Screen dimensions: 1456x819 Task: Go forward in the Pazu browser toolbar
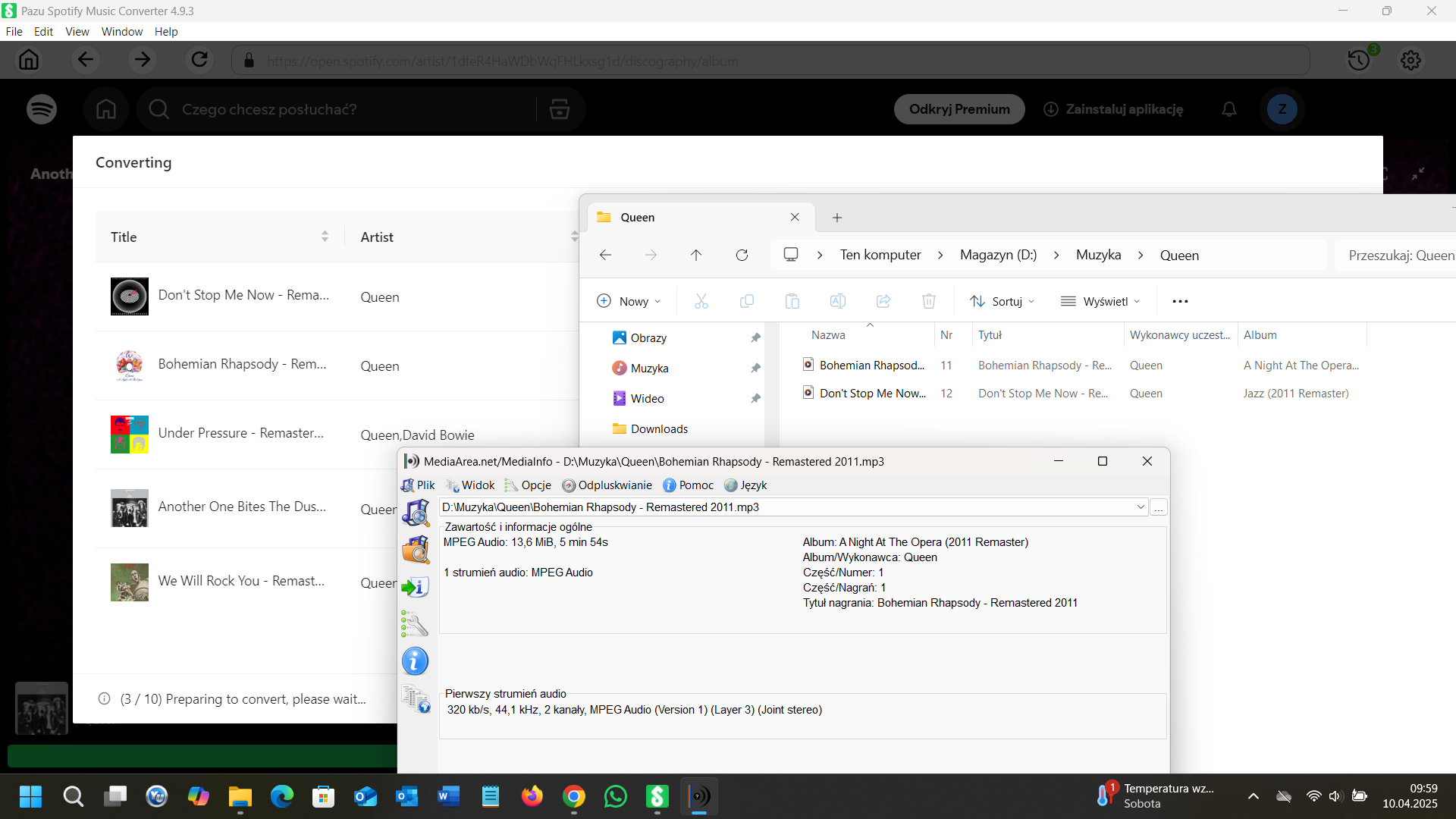coord(143,60)
